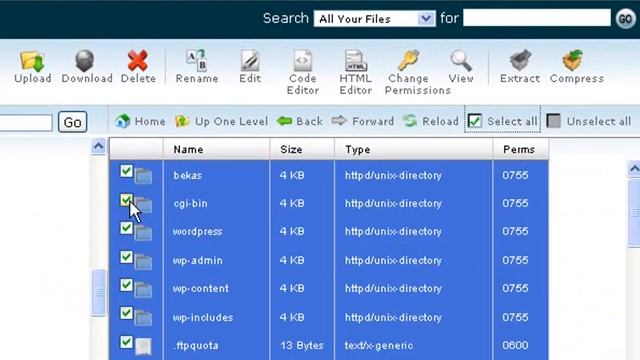The width and height of the screenshot is (640, 360).
Task: Click the cgi-bin folder name
Action: [191, 204]
